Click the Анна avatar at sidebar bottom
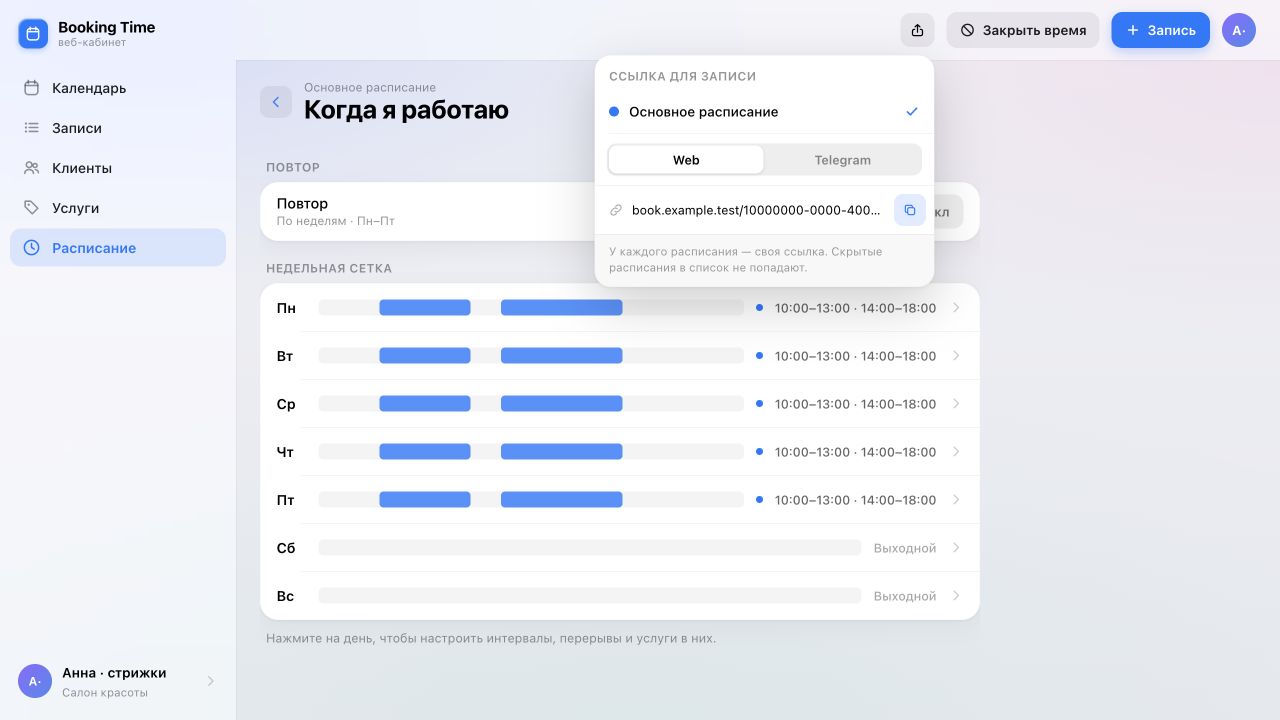1280x720 pixels. [35, 681]
